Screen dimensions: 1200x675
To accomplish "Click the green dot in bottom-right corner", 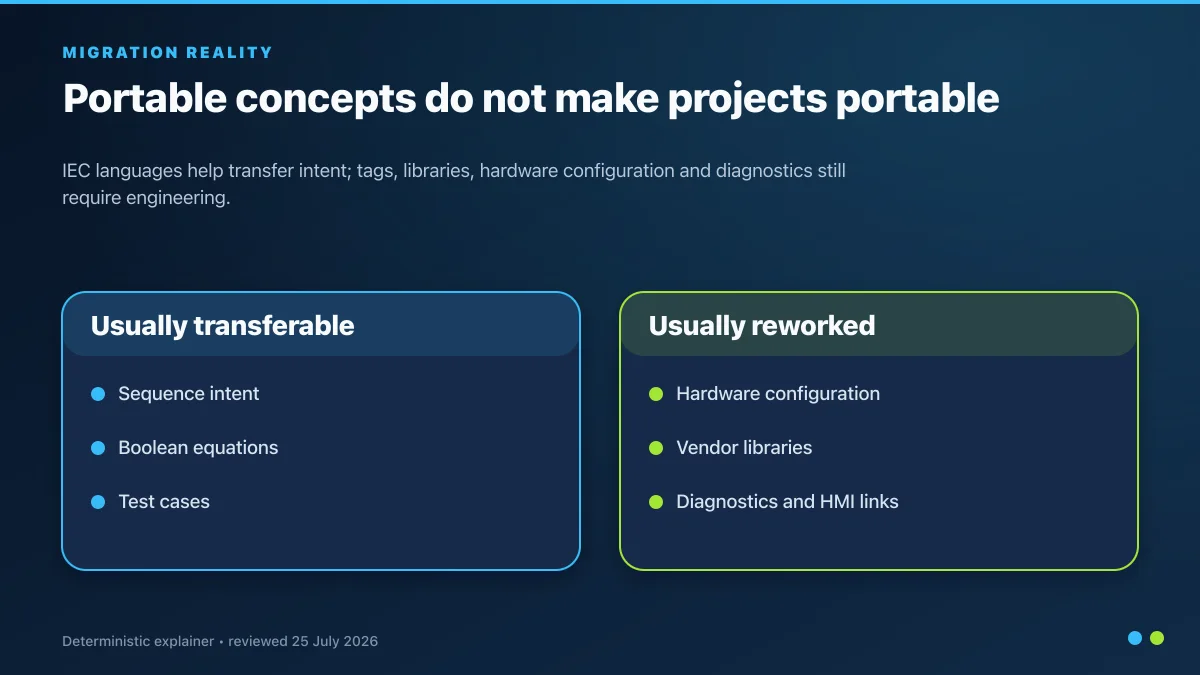I will tap(1157, 638).
